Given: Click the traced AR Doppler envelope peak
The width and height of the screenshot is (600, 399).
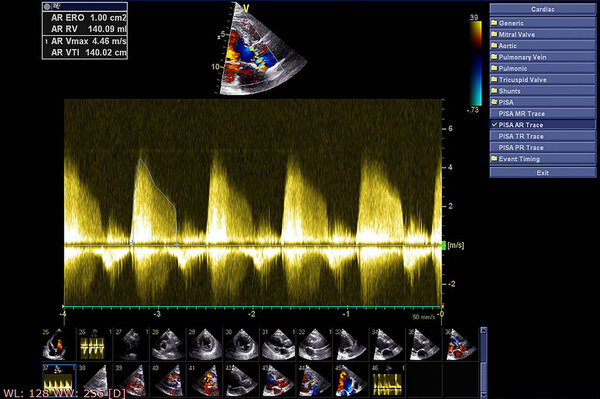Looking at the screenshot, I should (x=140, y=160).
